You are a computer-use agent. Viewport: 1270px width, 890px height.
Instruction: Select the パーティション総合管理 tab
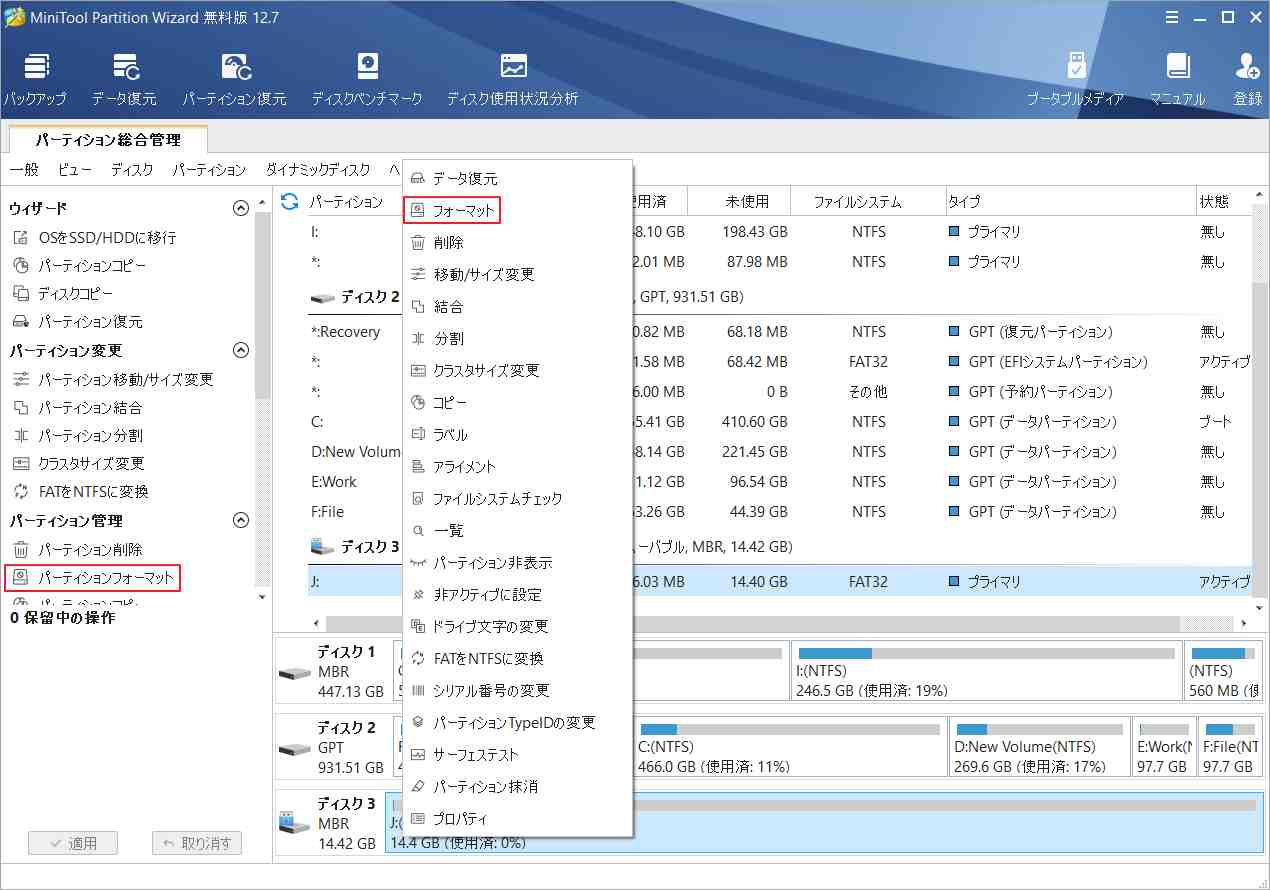[108, 141]
